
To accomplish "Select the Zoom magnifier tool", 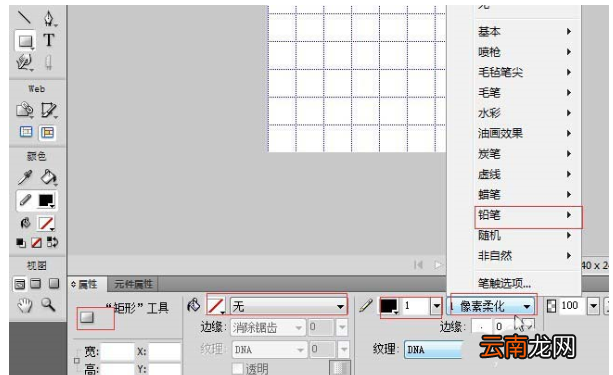I will (x=48, y=304).
